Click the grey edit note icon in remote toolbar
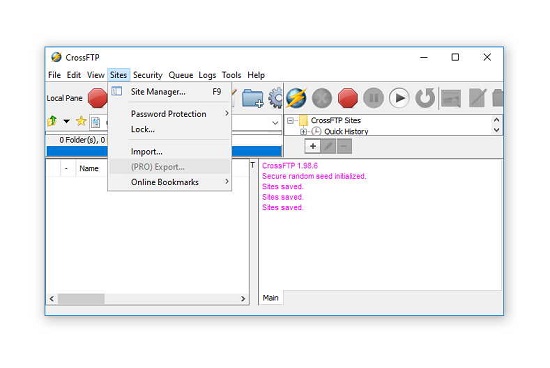 point(478,98)
